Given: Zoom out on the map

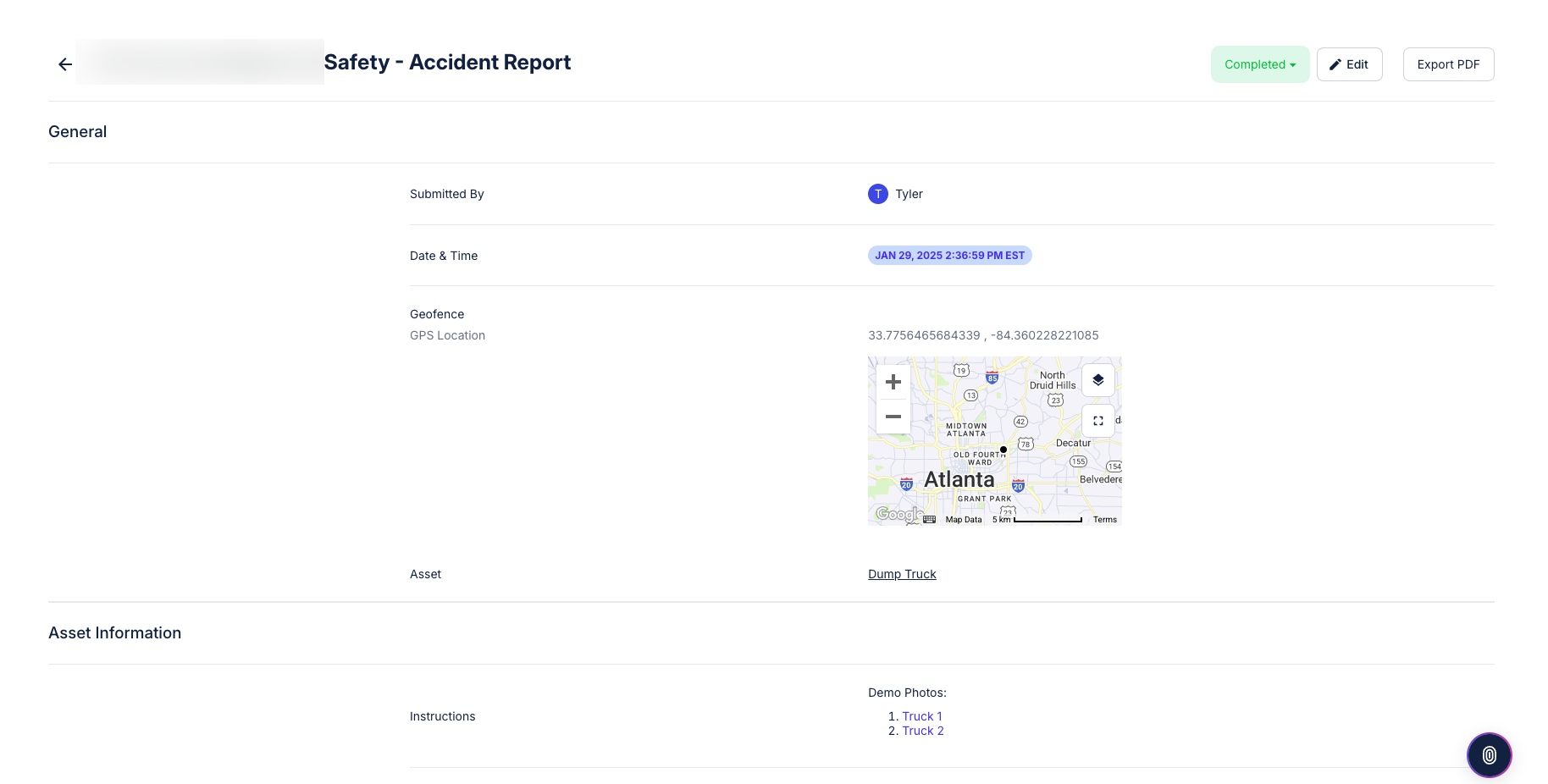Looking at the screenshot, I should [893, 417].
